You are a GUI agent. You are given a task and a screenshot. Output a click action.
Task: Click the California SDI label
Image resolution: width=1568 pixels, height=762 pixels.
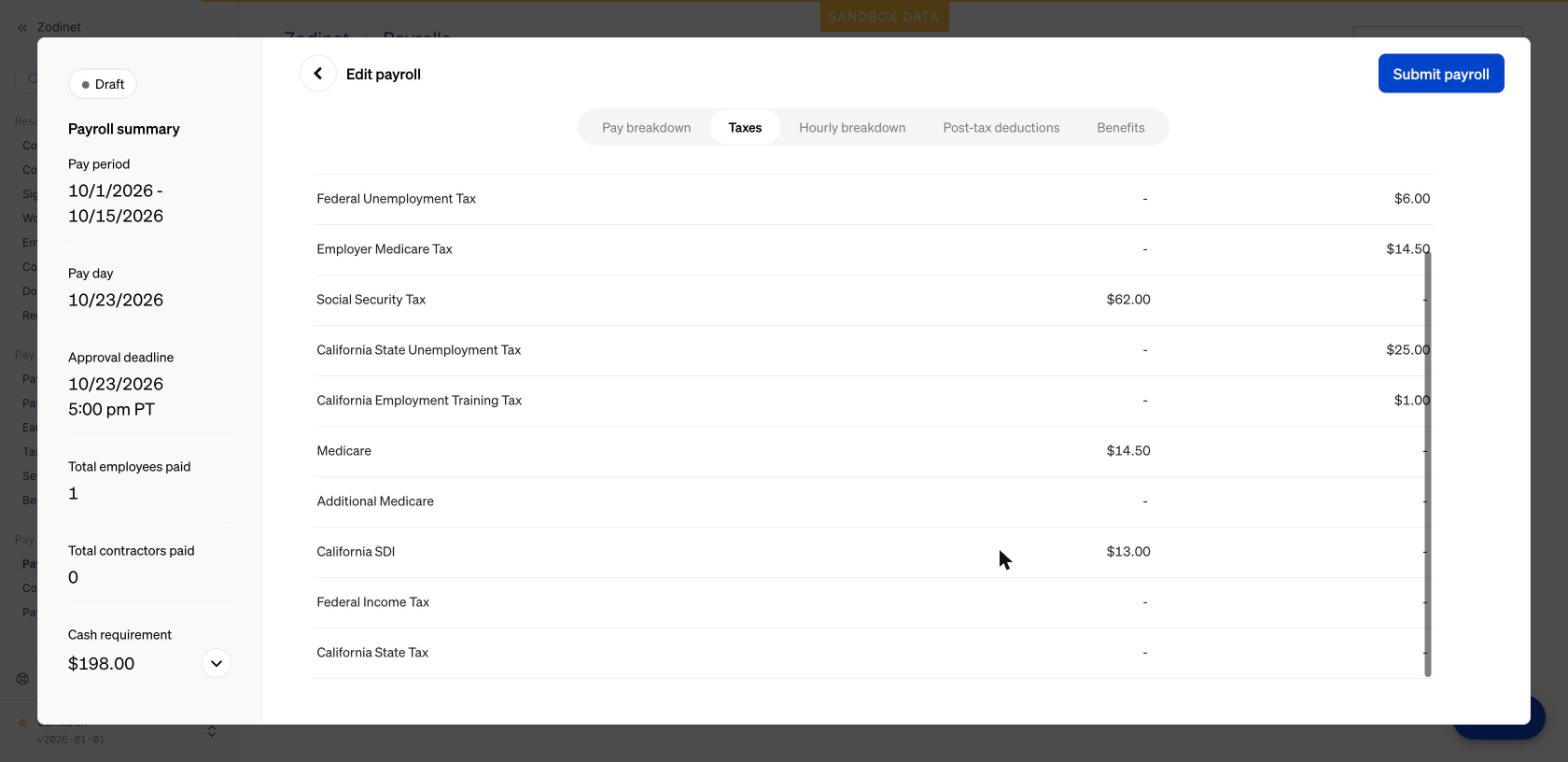(x=355, y=552)
